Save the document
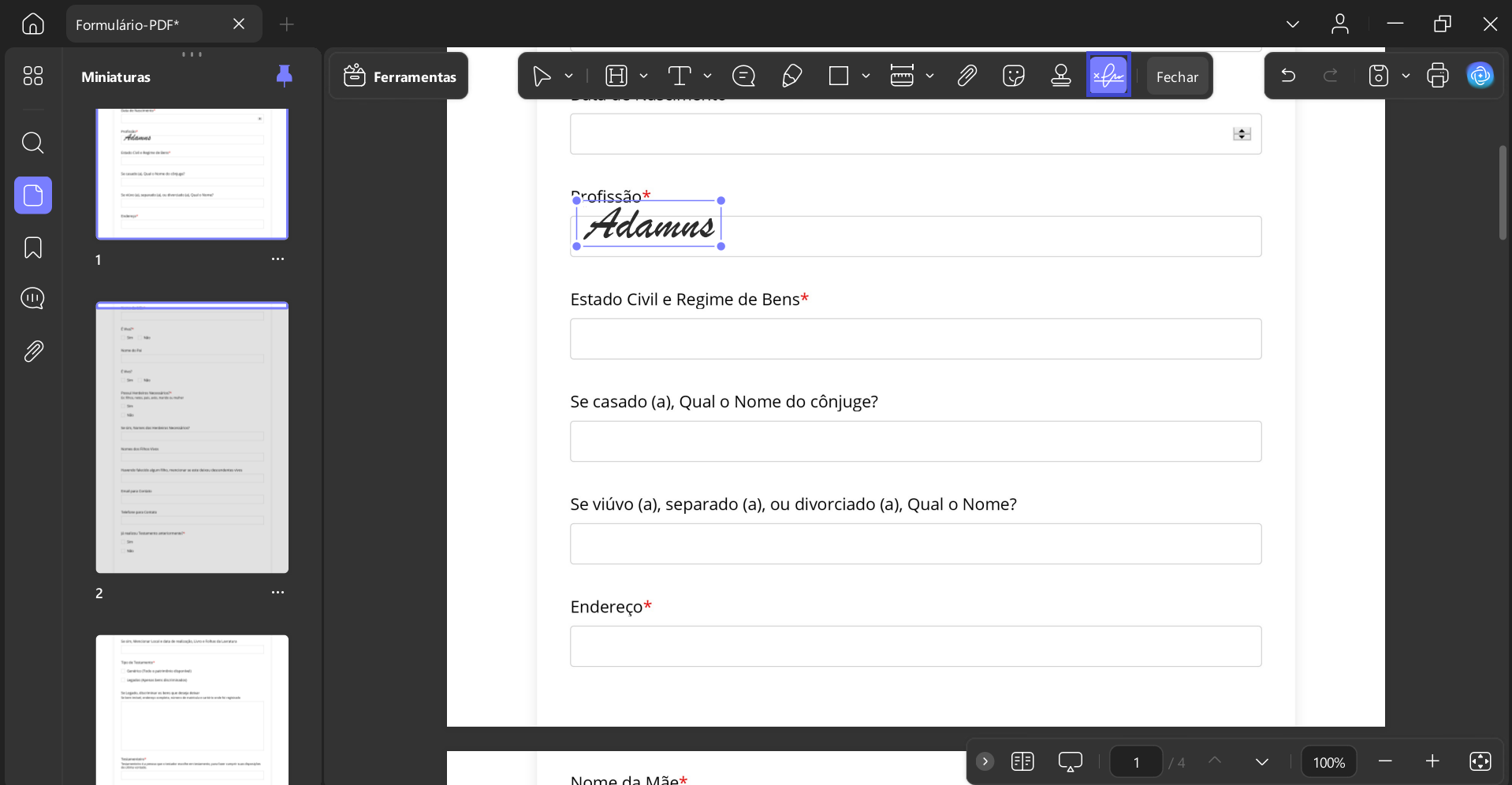 coord(1378,76)
